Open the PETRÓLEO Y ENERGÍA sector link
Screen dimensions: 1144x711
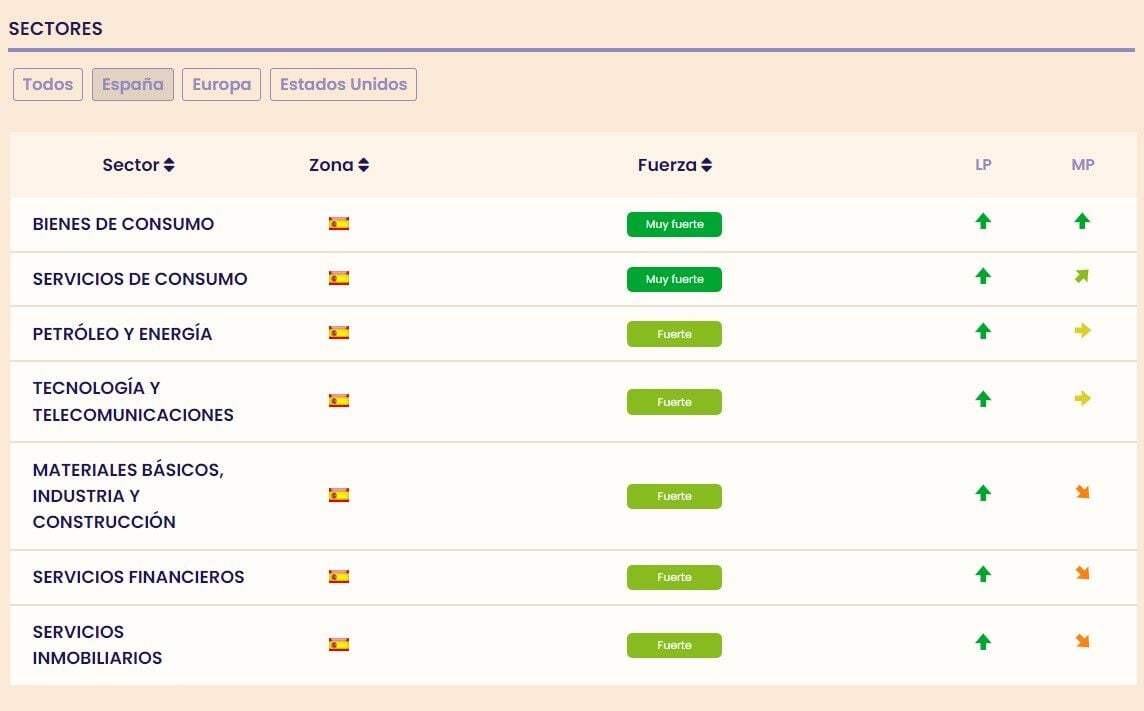pyautogui.click(x=122, y=334)
